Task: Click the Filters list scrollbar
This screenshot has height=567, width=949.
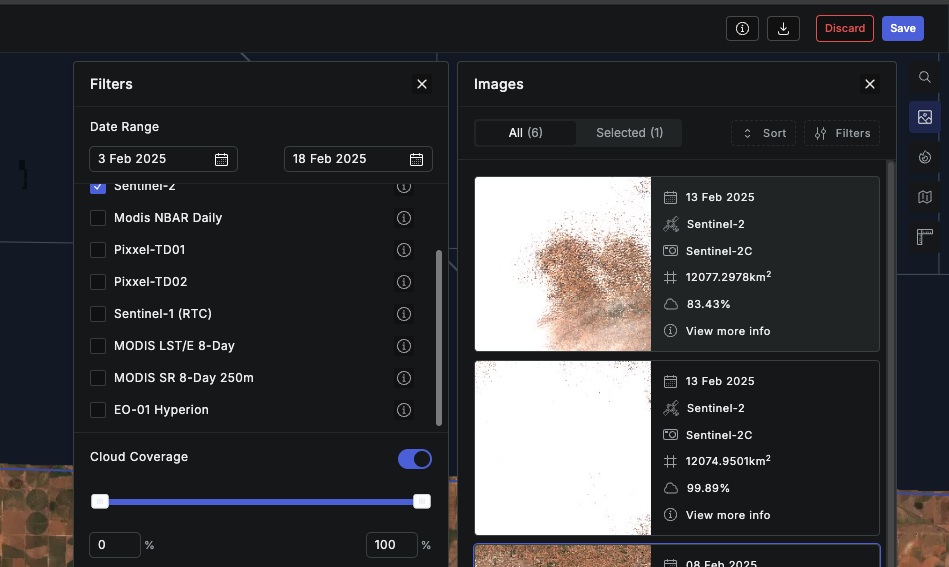Action: click(x=439, y=338)
